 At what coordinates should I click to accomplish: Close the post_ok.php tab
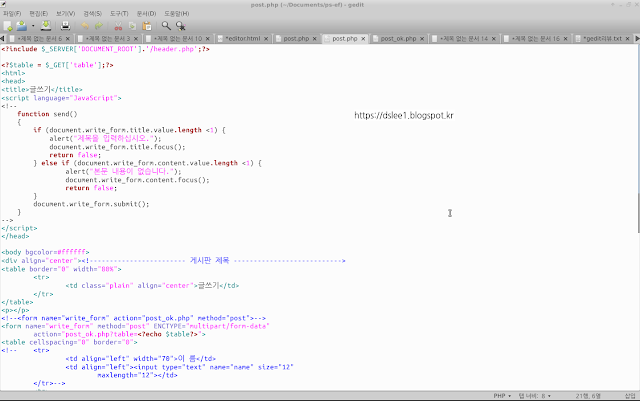[x=422, y=39]
